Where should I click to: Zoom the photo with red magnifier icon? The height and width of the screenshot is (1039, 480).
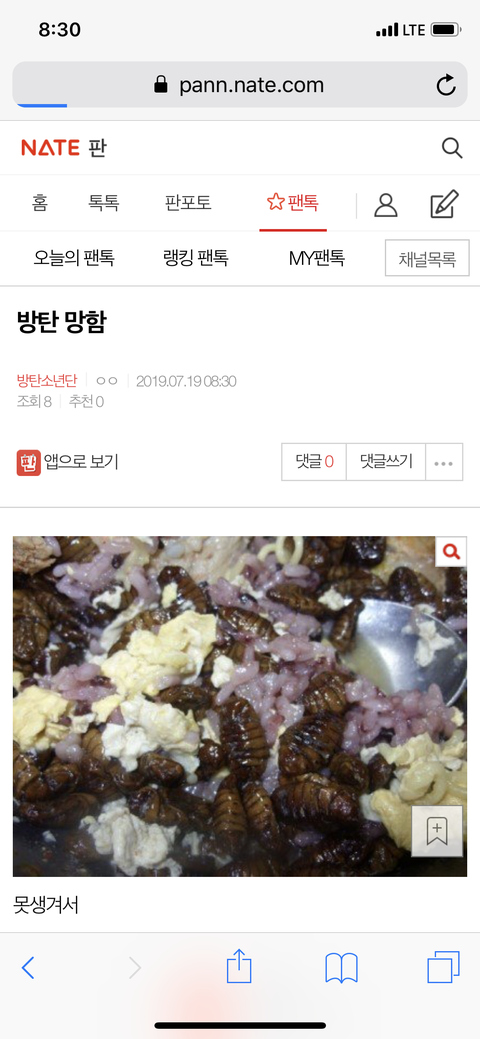[x=451, y=551]
